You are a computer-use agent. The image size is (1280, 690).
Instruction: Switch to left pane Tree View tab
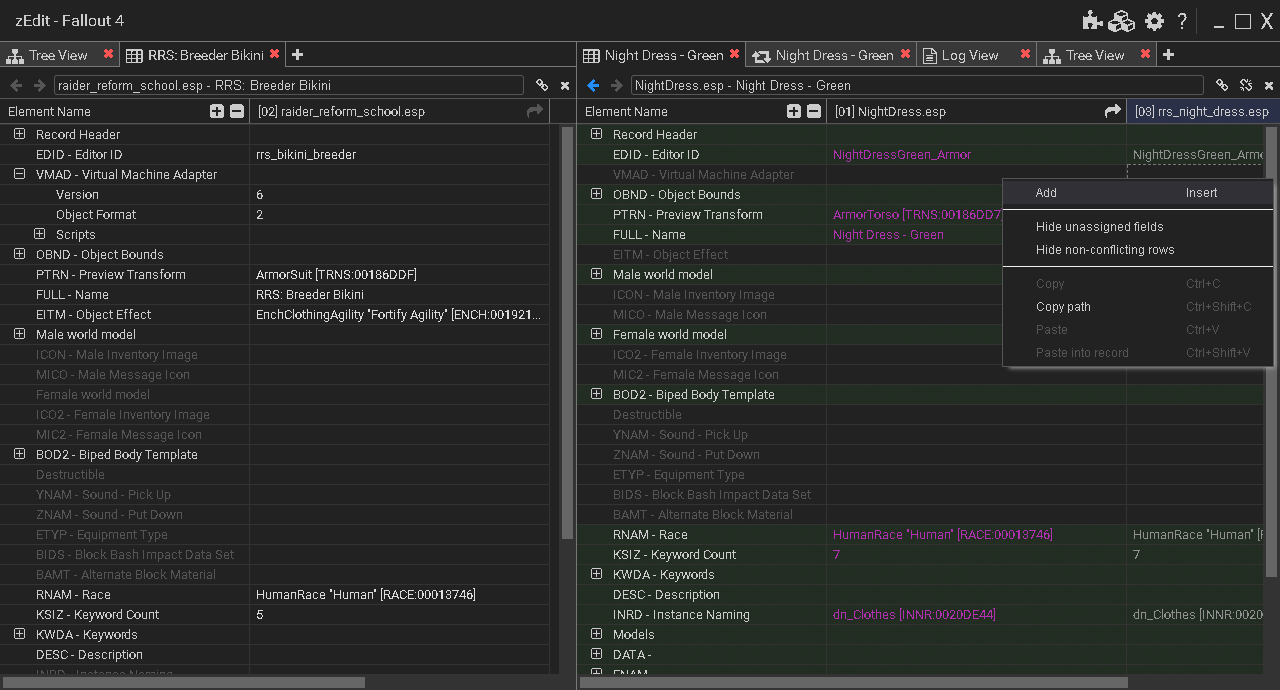pyautogui.click(x=58, y=55)
